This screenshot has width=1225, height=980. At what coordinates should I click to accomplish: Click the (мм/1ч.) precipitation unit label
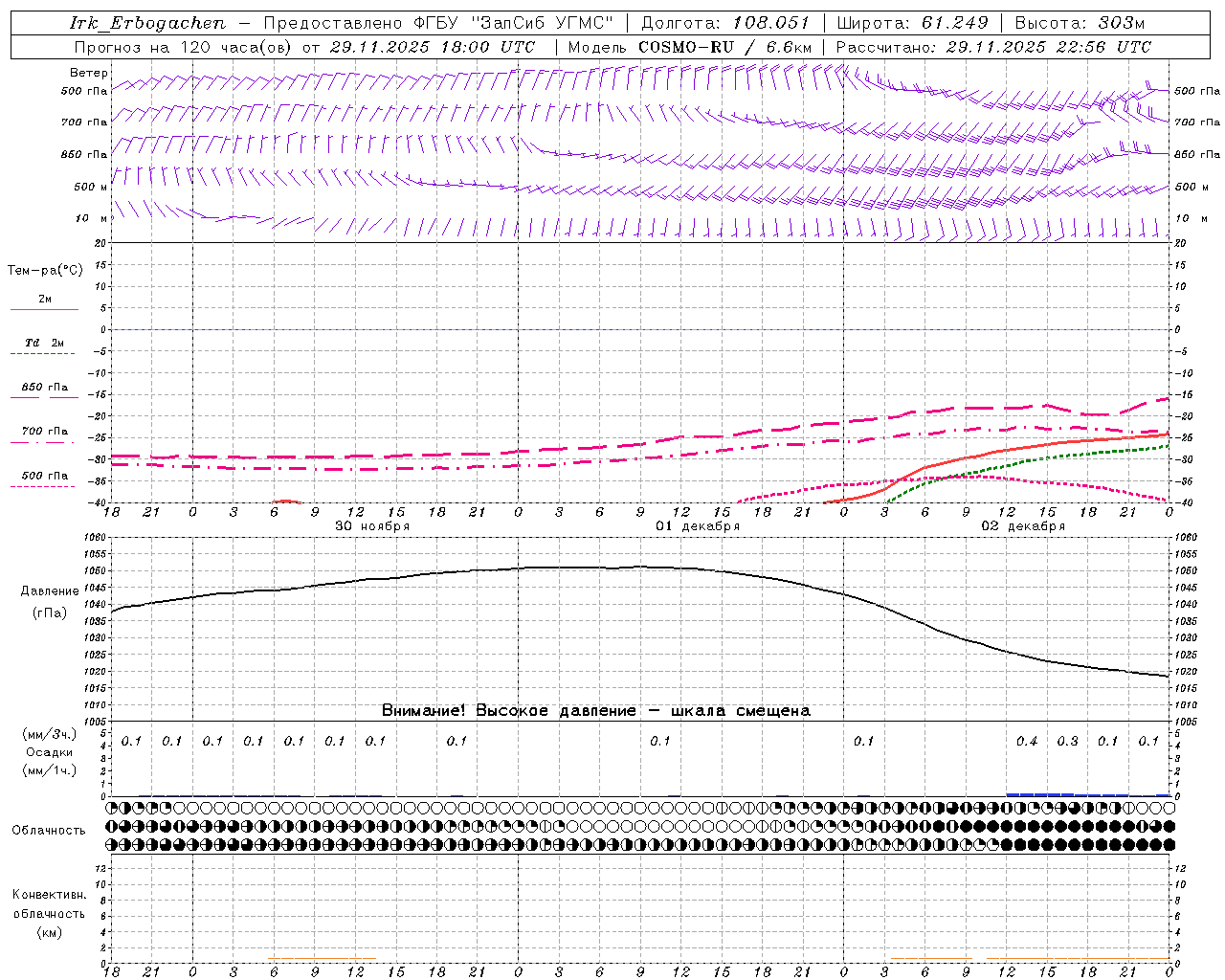pos(50,770)
